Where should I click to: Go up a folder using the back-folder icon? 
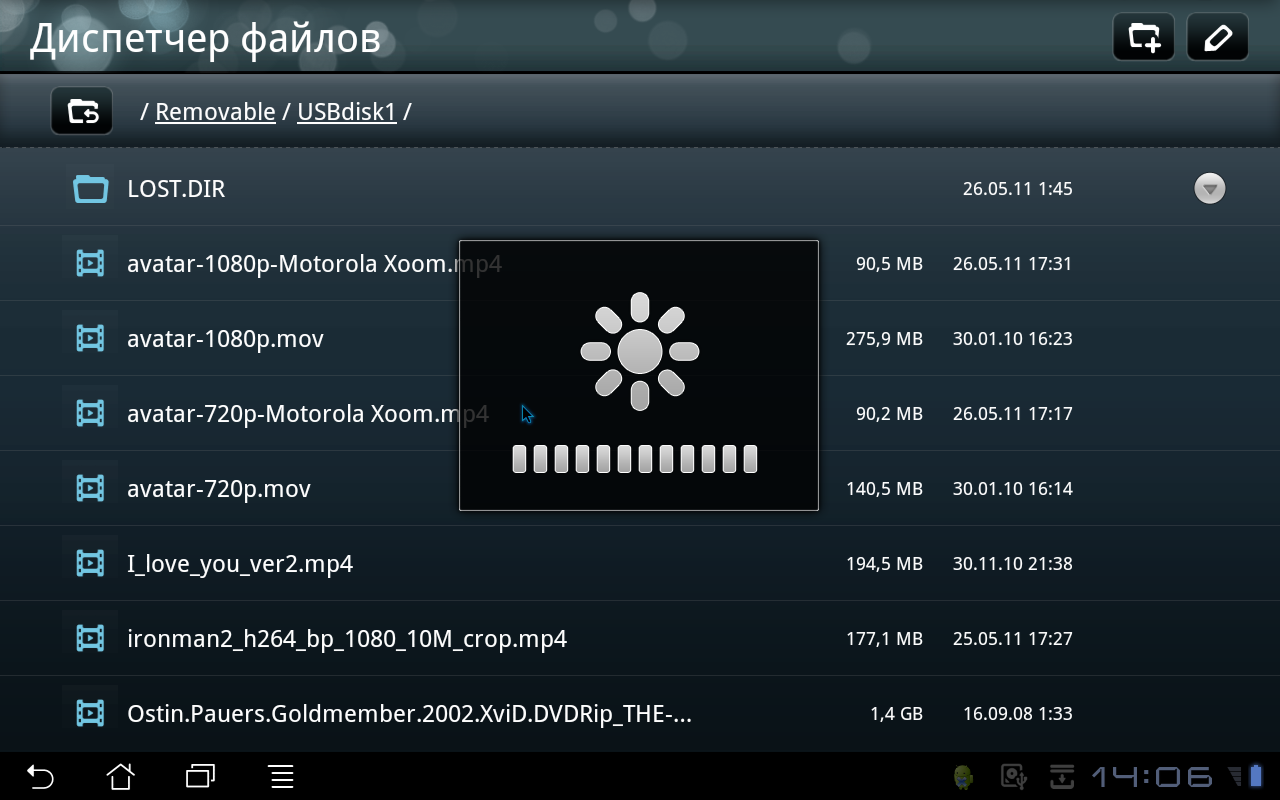point(82,111)
